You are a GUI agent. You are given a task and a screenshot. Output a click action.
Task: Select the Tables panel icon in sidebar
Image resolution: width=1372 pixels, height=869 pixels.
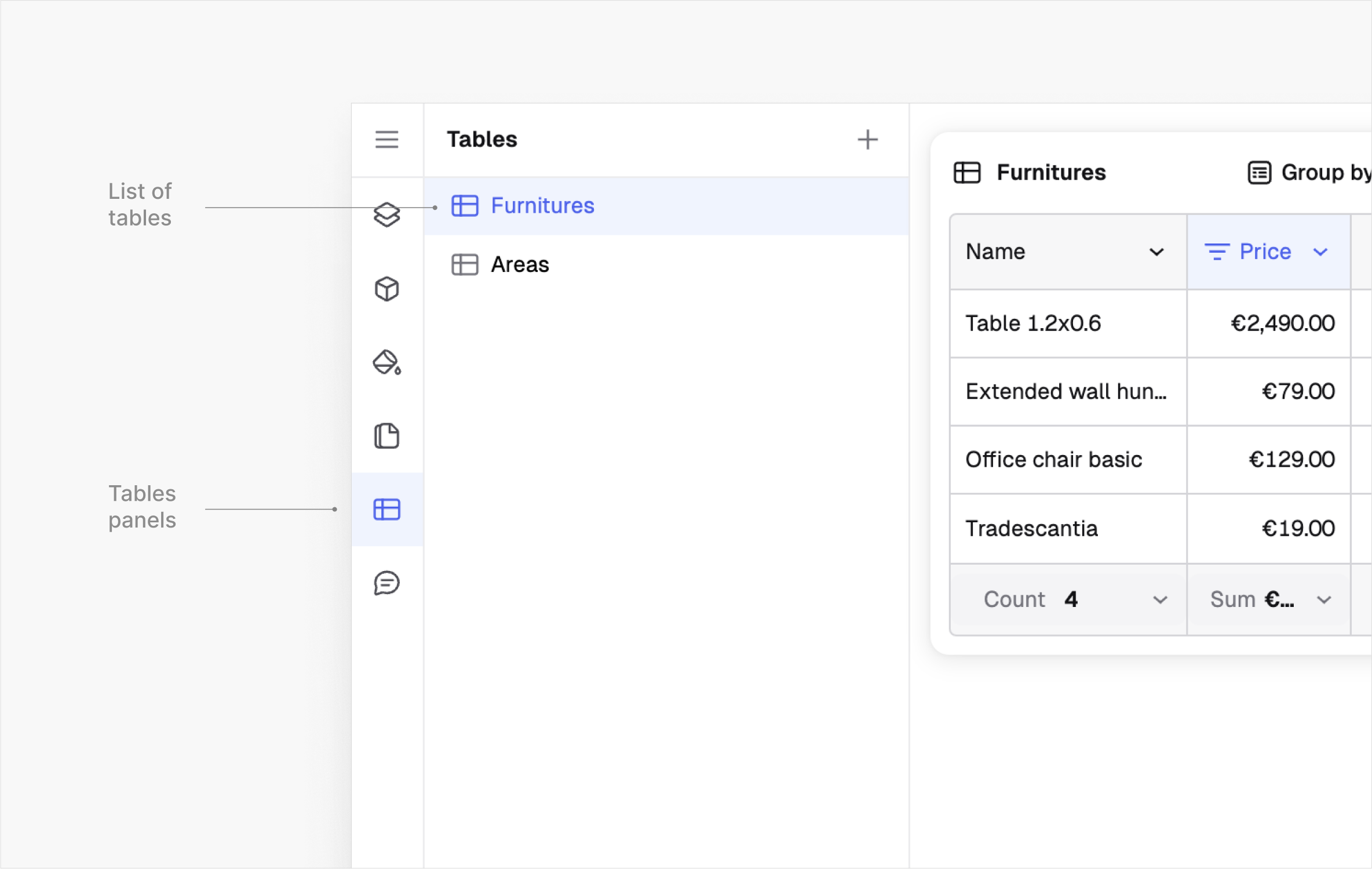click(386, 510)
